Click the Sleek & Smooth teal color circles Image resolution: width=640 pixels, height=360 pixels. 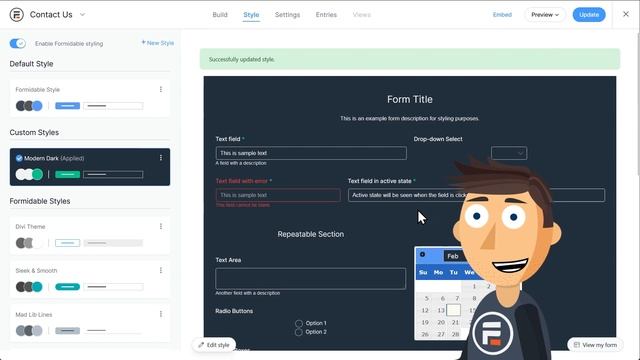tap(29, 287)
